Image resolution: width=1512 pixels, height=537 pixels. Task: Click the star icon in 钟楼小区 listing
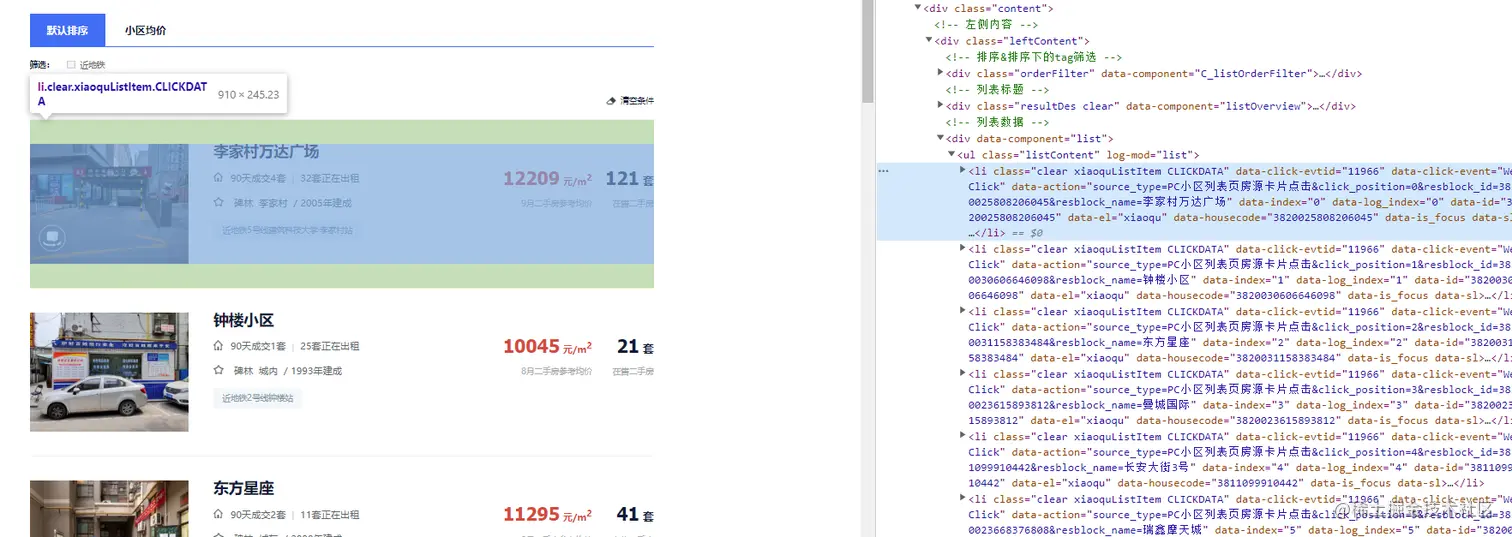point(218,370)
